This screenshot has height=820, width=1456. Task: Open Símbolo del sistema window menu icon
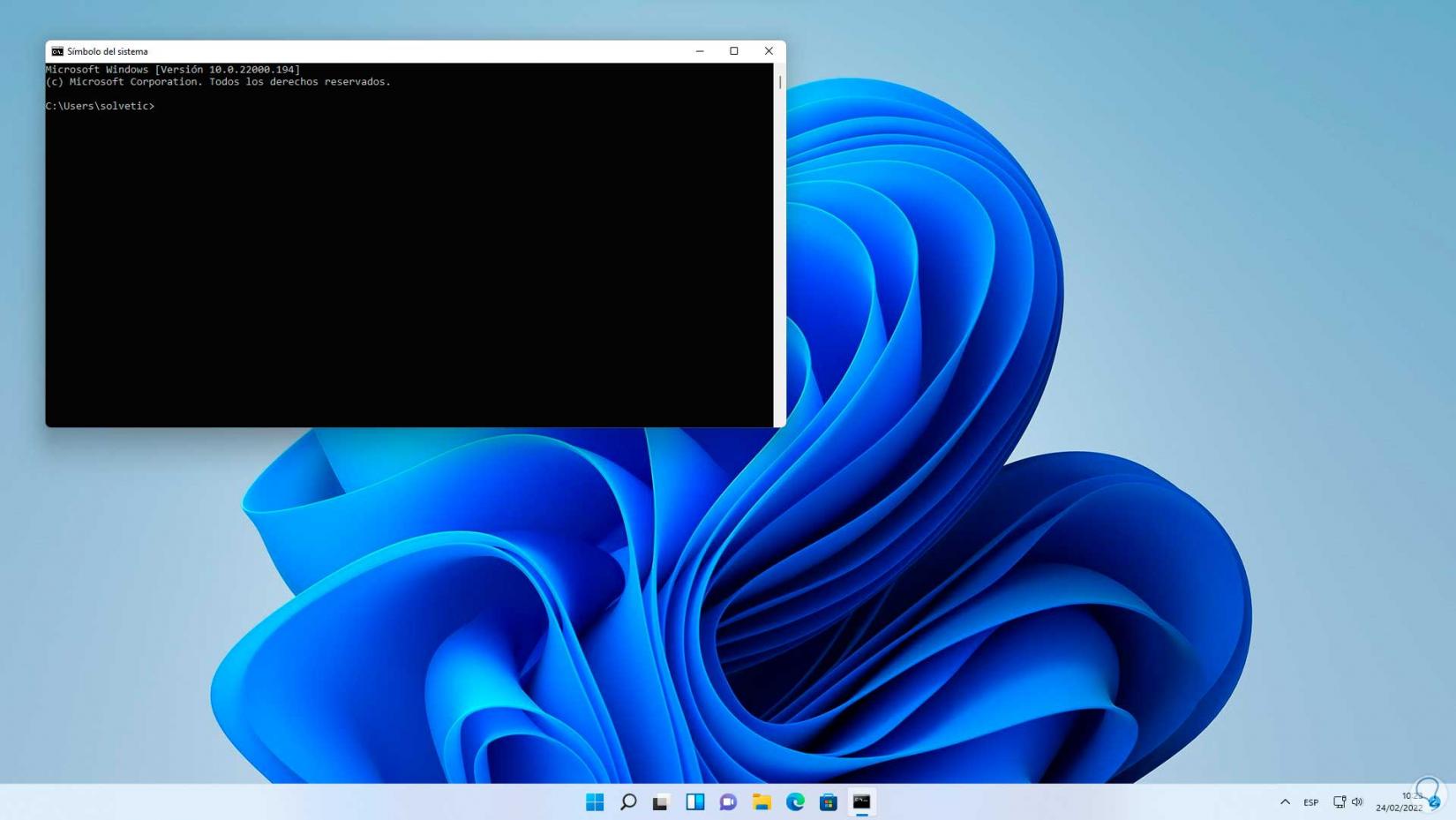click(57, 51)
